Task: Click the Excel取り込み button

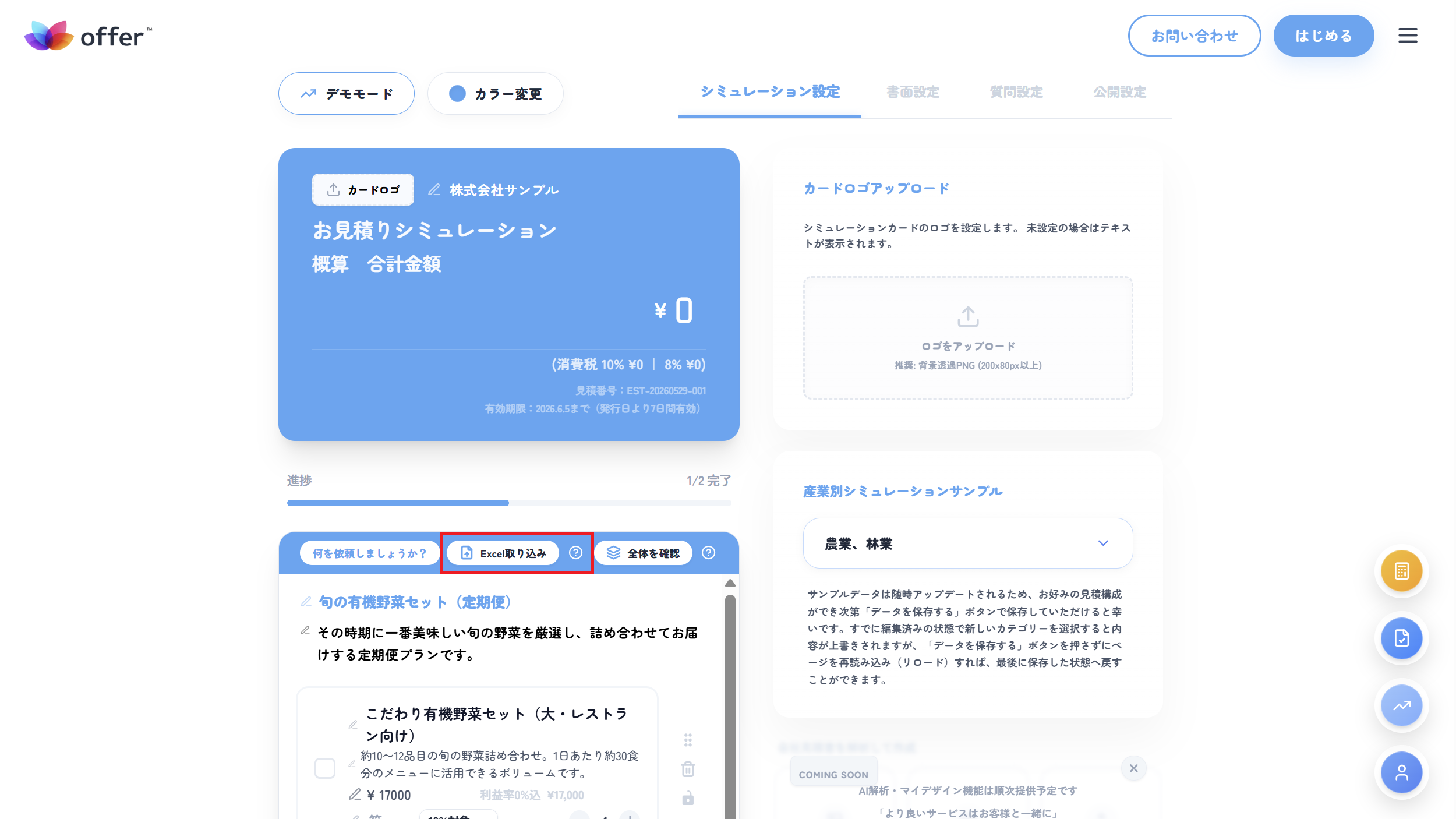Action: click(x=503, y=553)
